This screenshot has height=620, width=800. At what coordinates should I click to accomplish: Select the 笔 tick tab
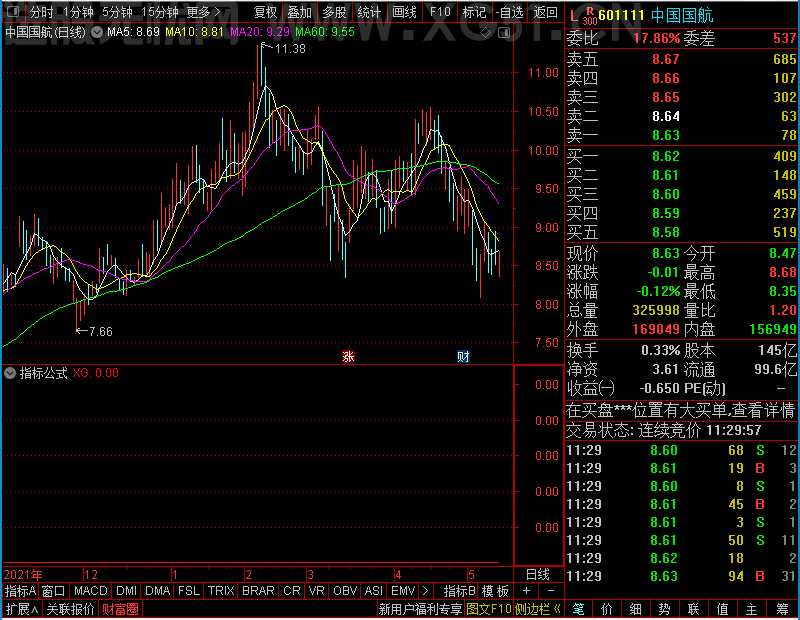(578, 609)
